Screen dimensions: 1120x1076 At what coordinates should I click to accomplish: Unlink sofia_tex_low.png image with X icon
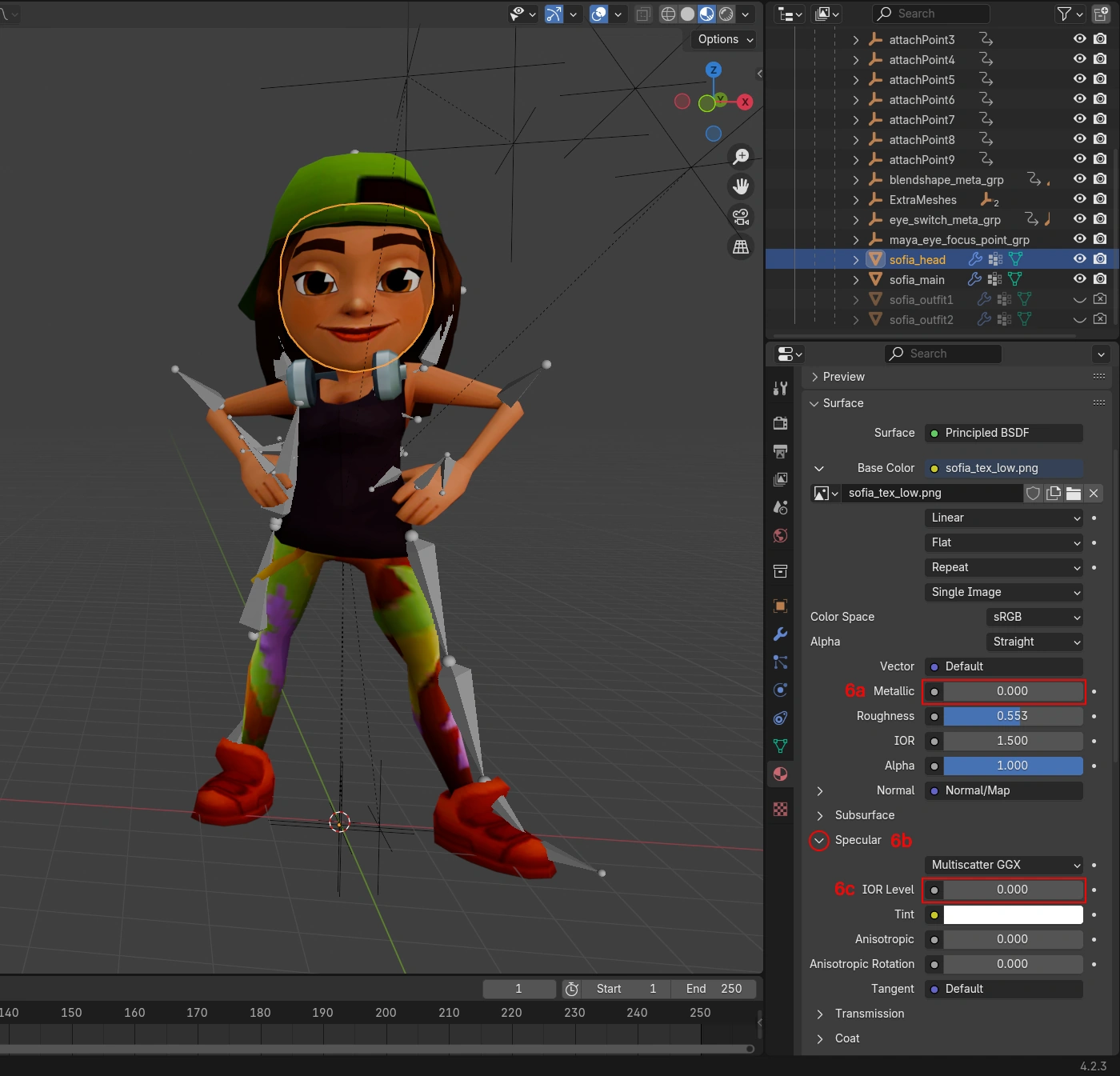click(1094, 493)
